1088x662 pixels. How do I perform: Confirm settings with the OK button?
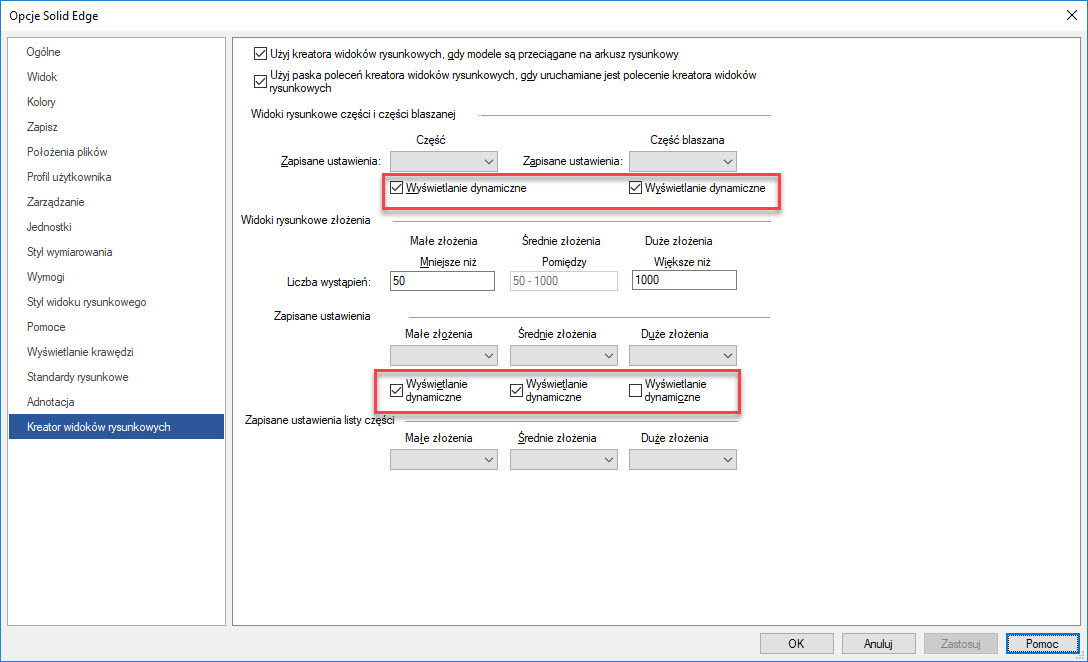click(797, 644)
